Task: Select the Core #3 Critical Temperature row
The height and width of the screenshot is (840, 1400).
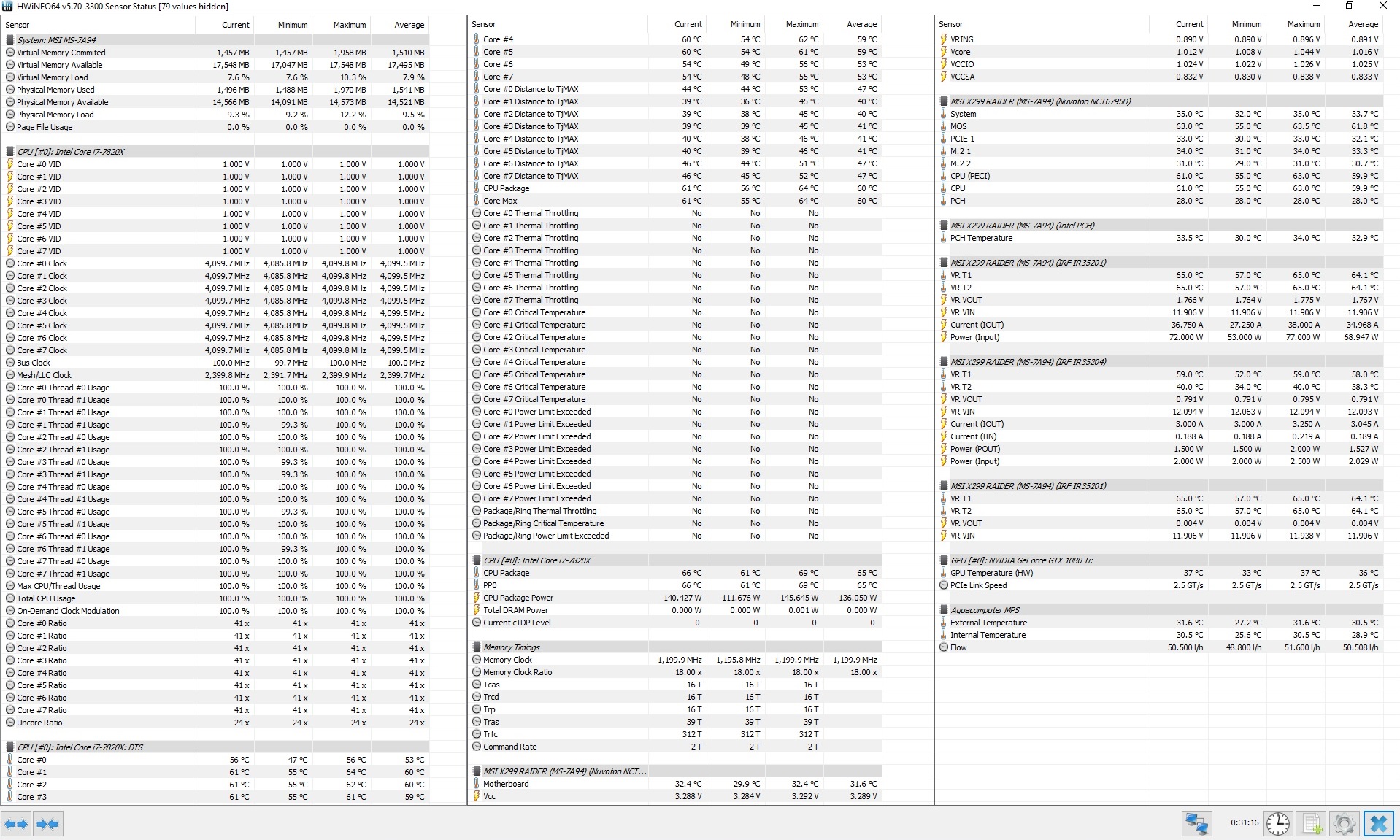Action: 676,350
